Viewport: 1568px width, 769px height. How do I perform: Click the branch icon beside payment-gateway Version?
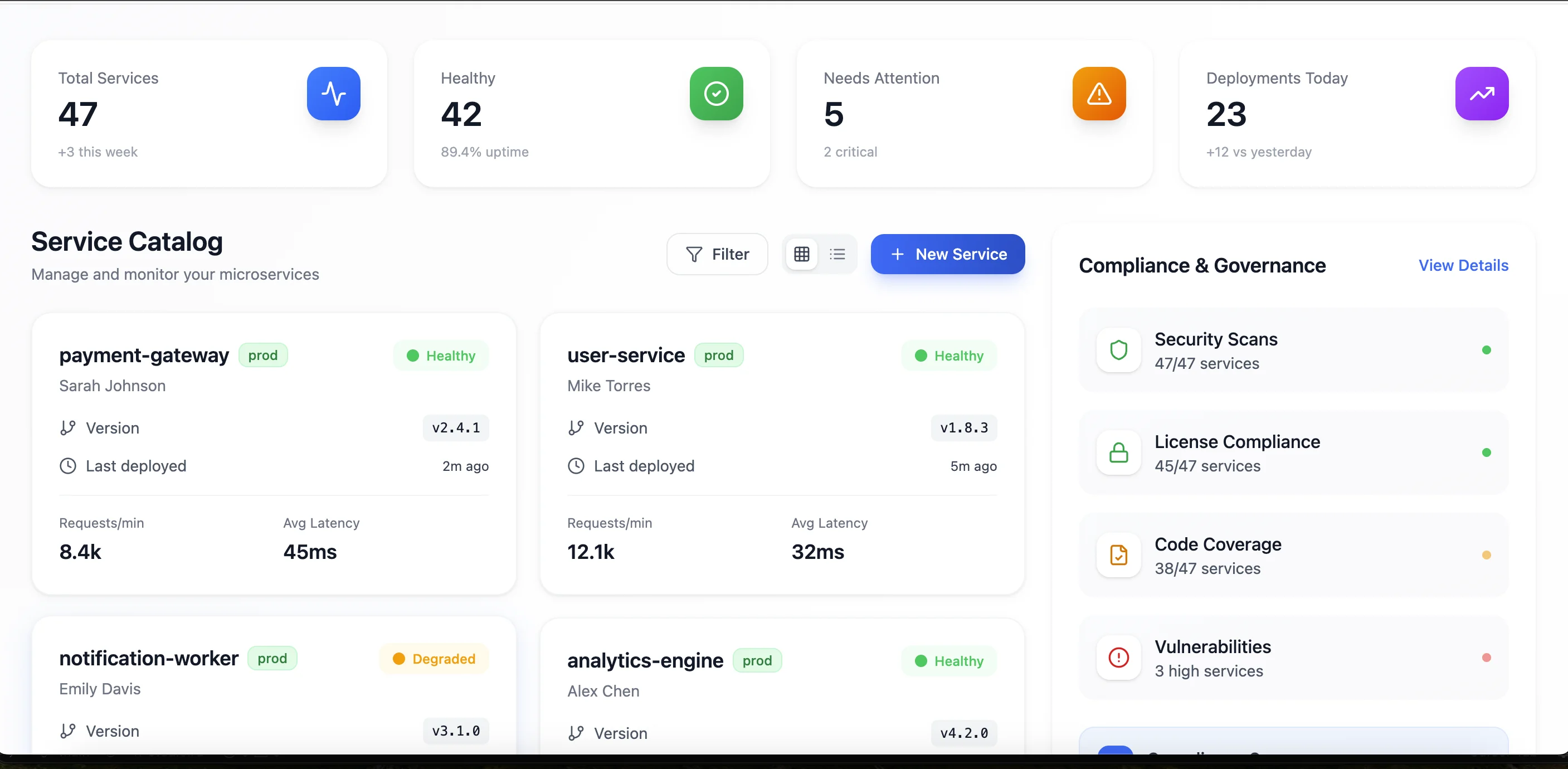[x=68, y=427]
